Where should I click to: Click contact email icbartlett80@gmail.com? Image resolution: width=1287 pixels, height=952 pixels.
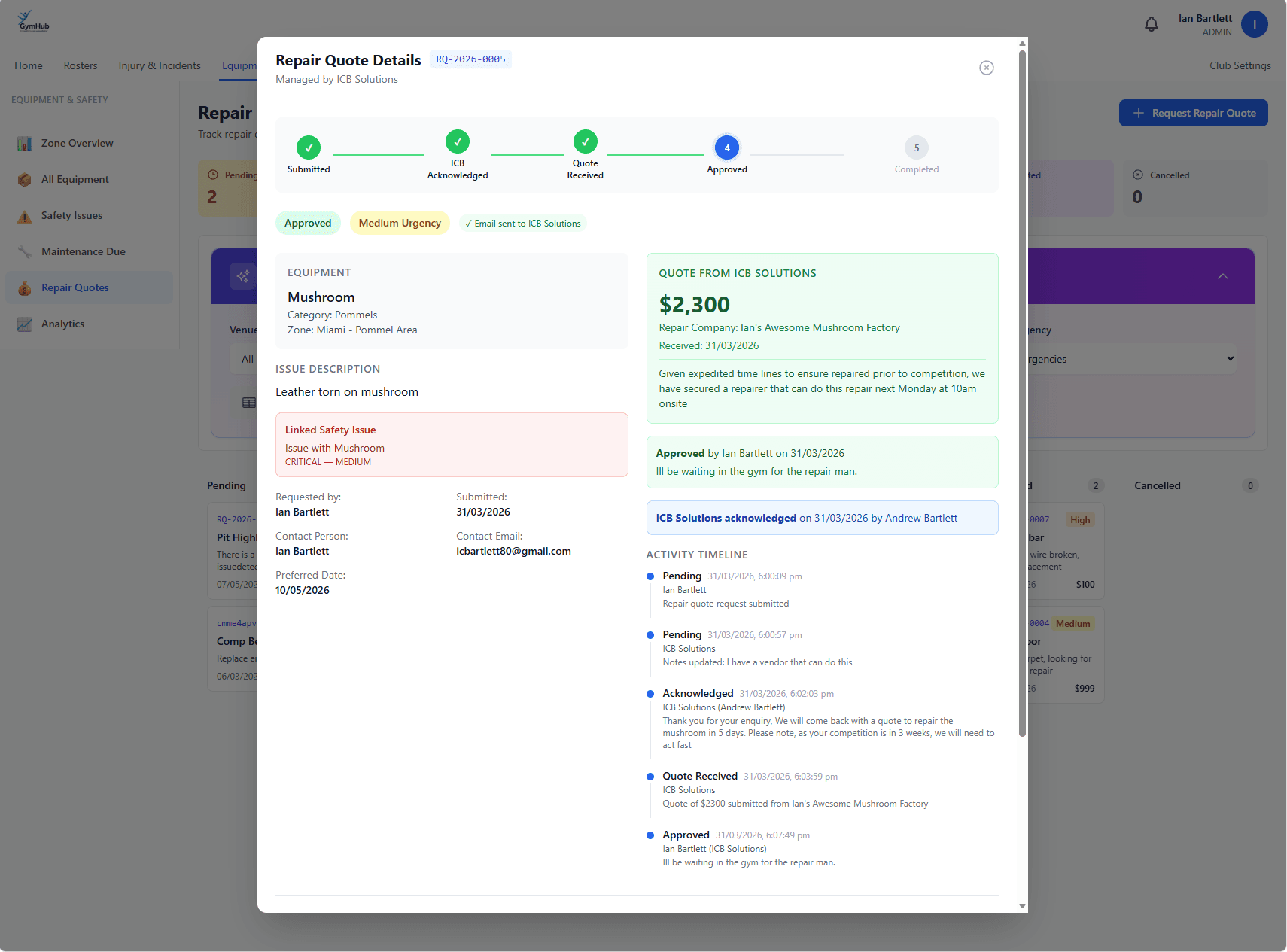(x=513, y=551)
